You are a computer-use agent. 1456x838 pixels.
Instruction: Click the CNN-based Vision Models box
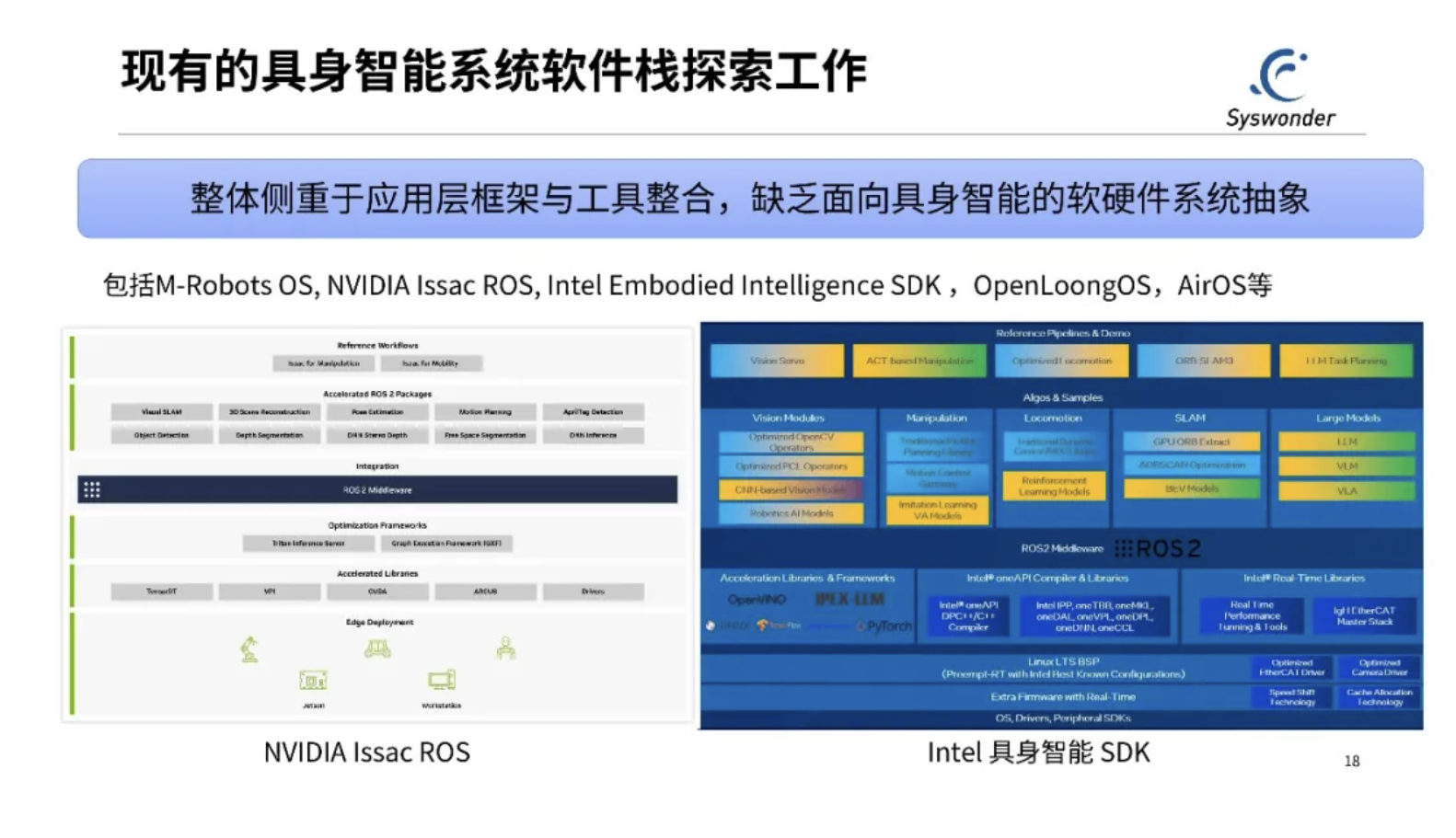[792, 490]
